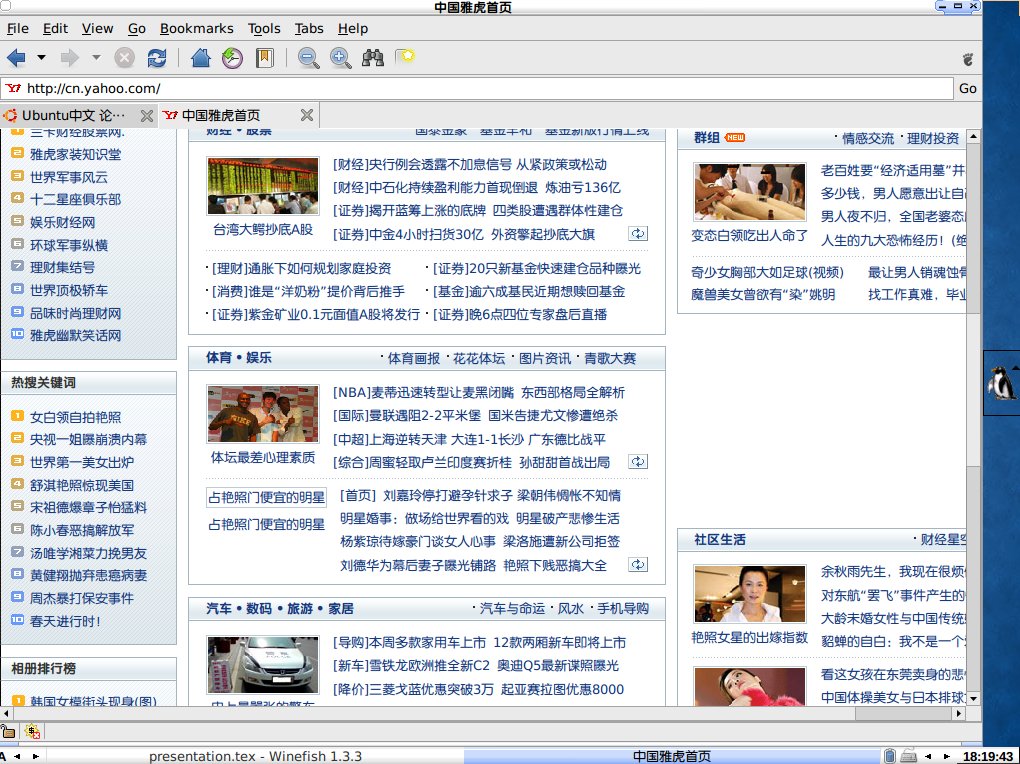Viewport: 1020px width, 764px height.
Task: Go back using the Back arrow
Action: pyautogui.click(x=16, y=58)
